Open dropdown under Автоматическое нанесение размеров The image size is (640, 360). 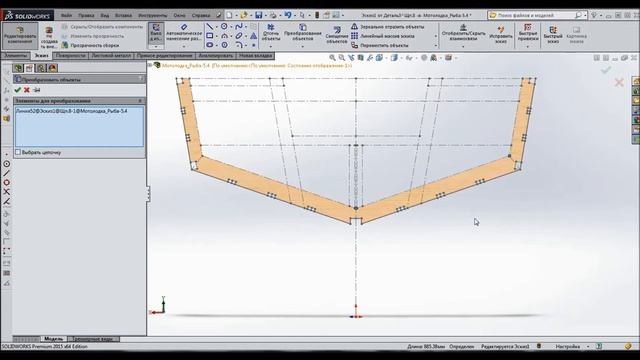coord(184,47)
